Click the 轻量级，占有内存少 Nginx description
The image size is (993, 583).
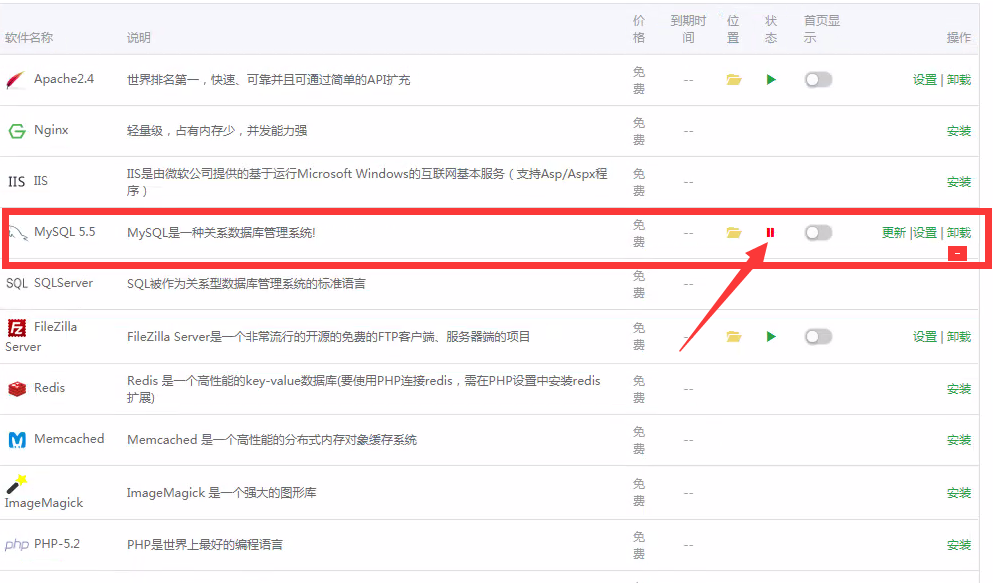pyautogui.click(x=217, y=131)
